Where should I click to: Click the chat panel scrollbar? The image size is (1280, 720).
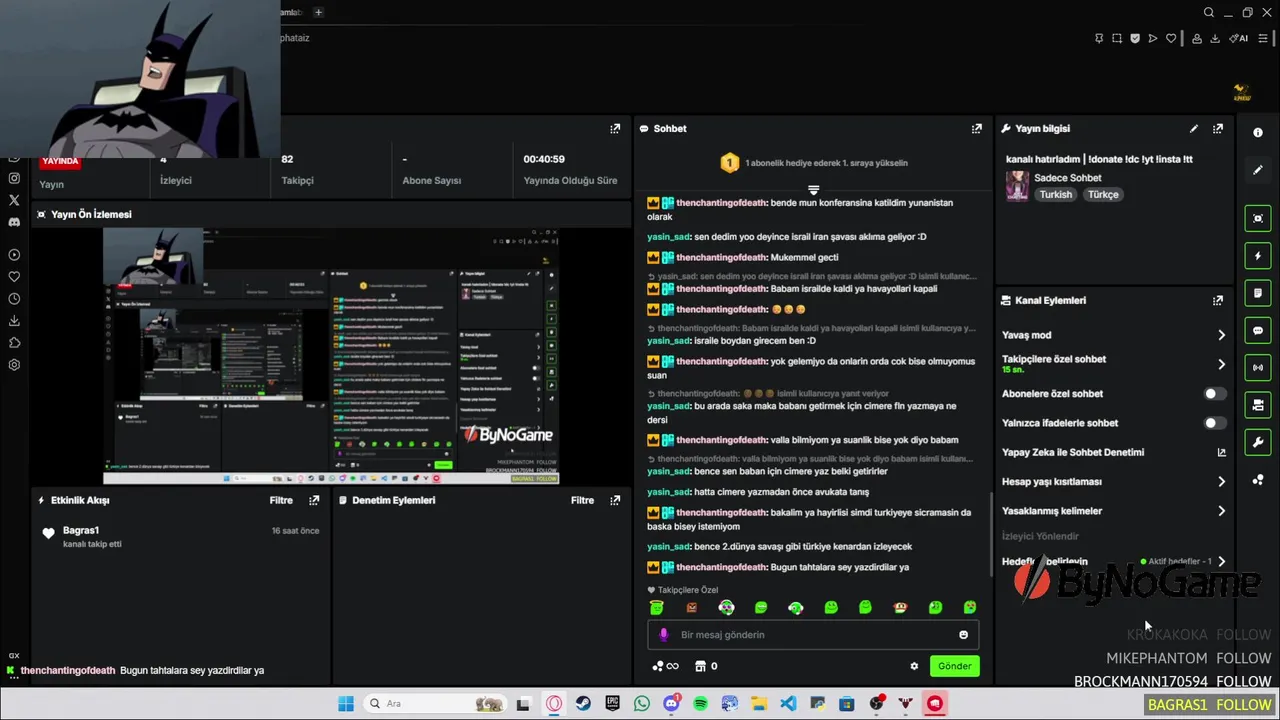click(x=991, y=535)
